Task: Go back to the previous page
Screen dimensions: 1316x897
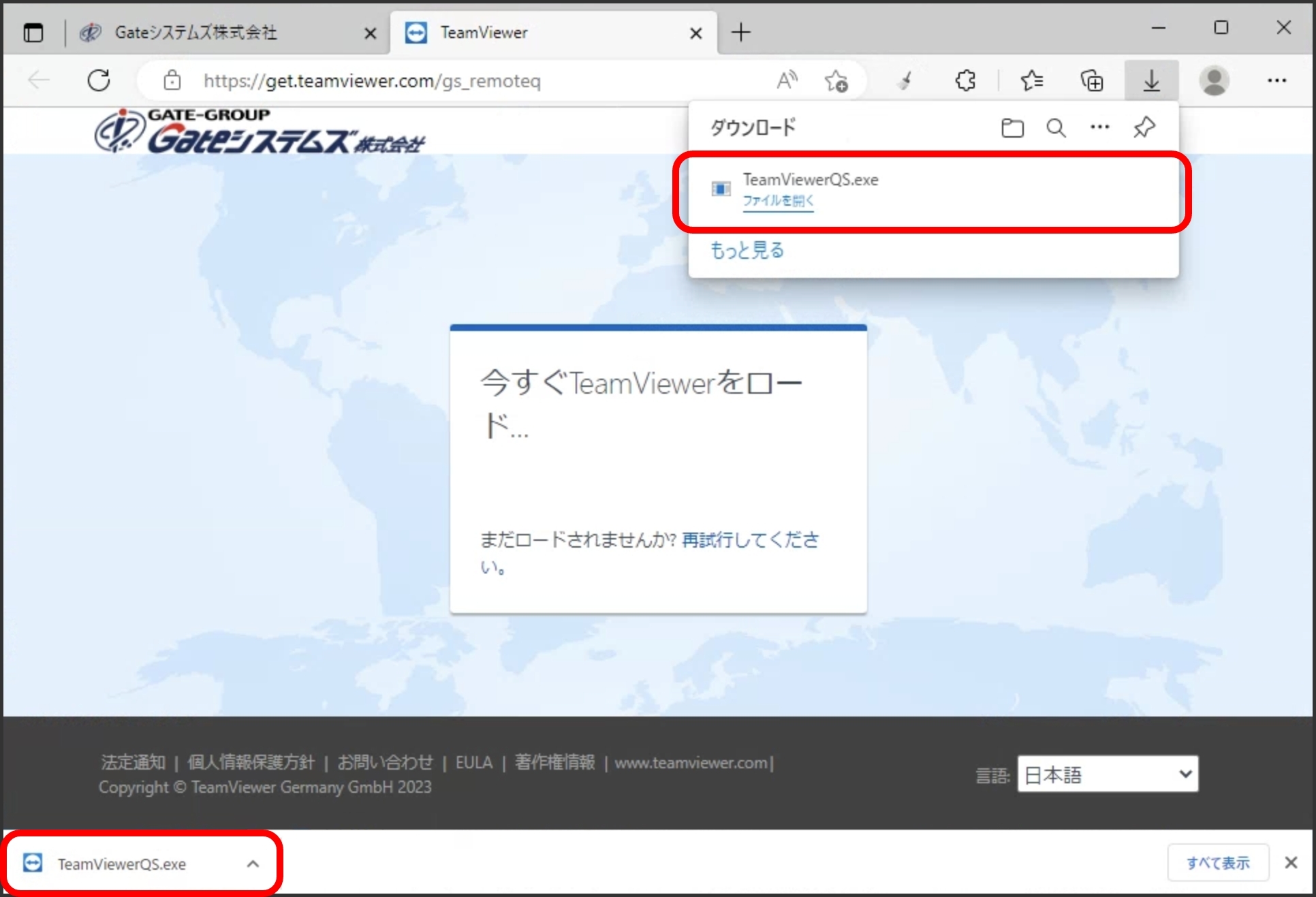Action: pos(39,80)
